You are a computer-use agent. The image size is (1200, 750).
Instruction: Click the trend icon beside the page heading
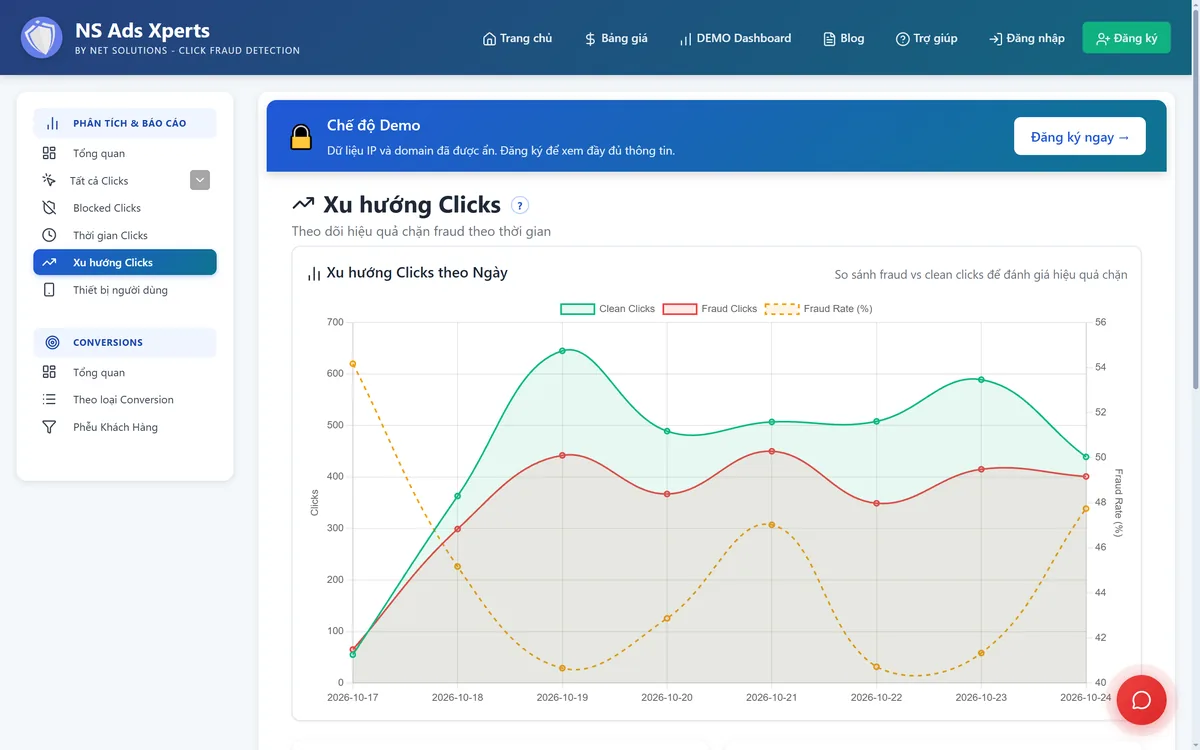(303, 204)
